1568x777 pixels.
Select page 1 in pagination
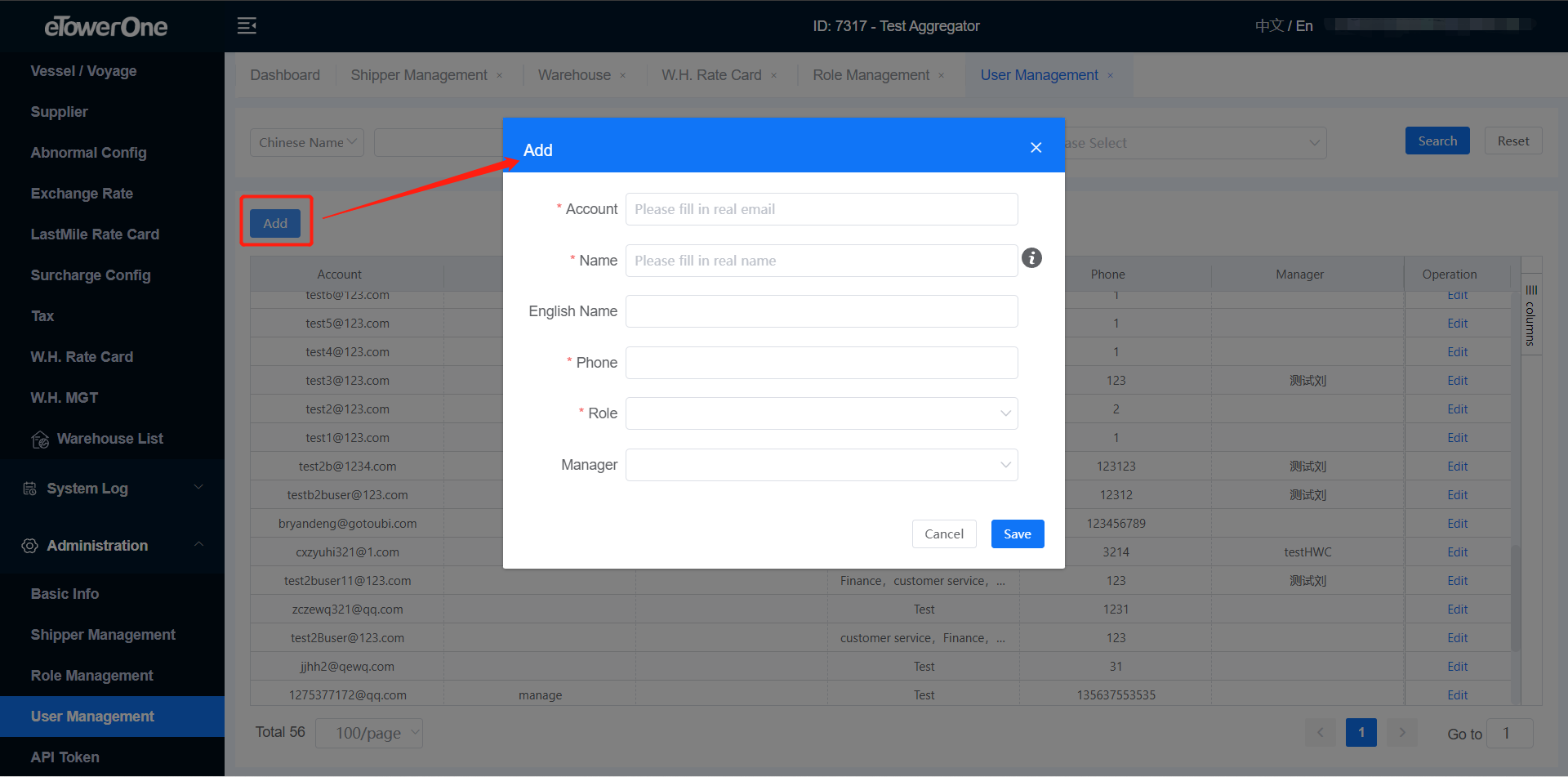[1361, 733]
